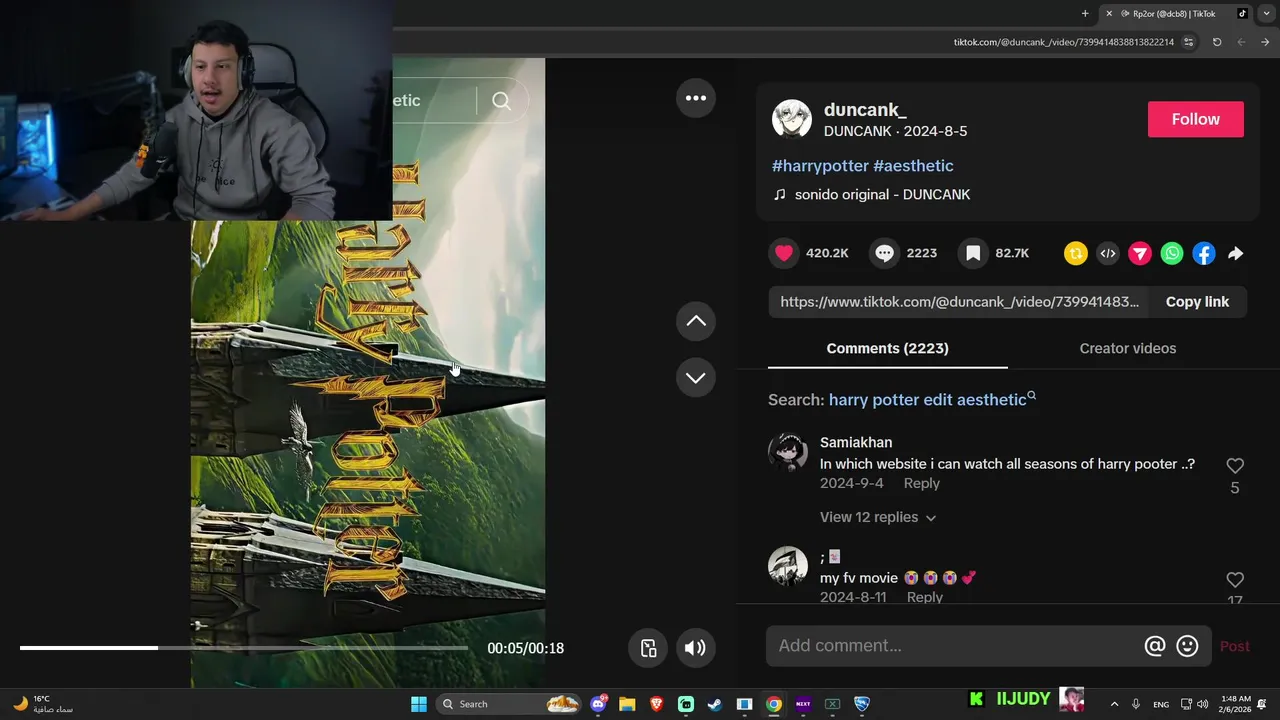The width and height of the screenshot is (1280, 720).
Task: Save video with the bookmark icon
Action: (973, 253)
